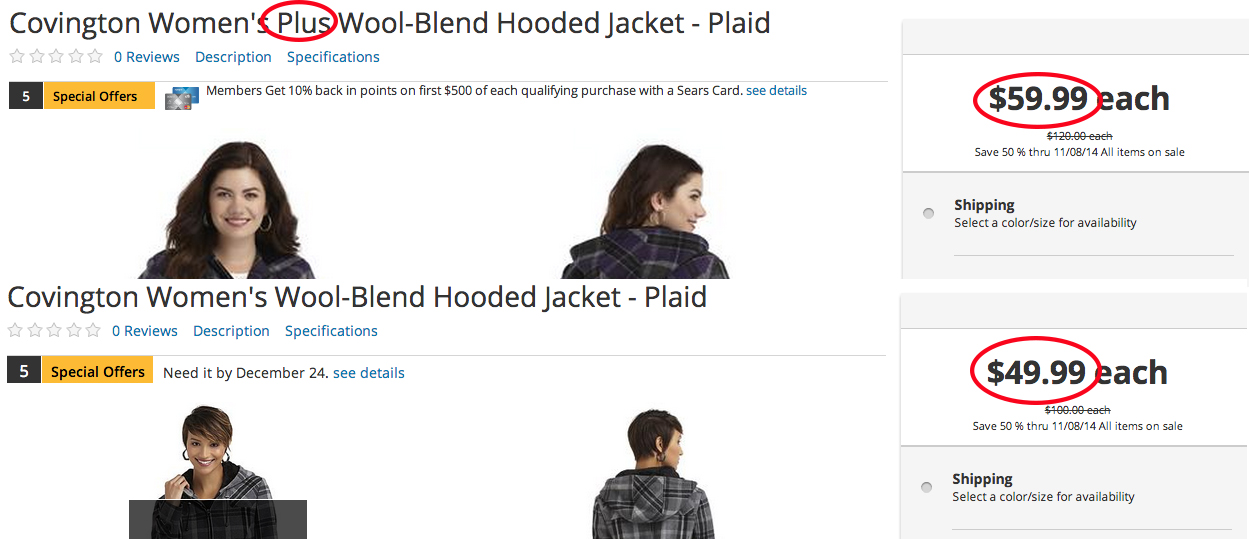The image size is (1249, 539).
Task: Open Special Offers for the second jacket
Action: (97, 371)
